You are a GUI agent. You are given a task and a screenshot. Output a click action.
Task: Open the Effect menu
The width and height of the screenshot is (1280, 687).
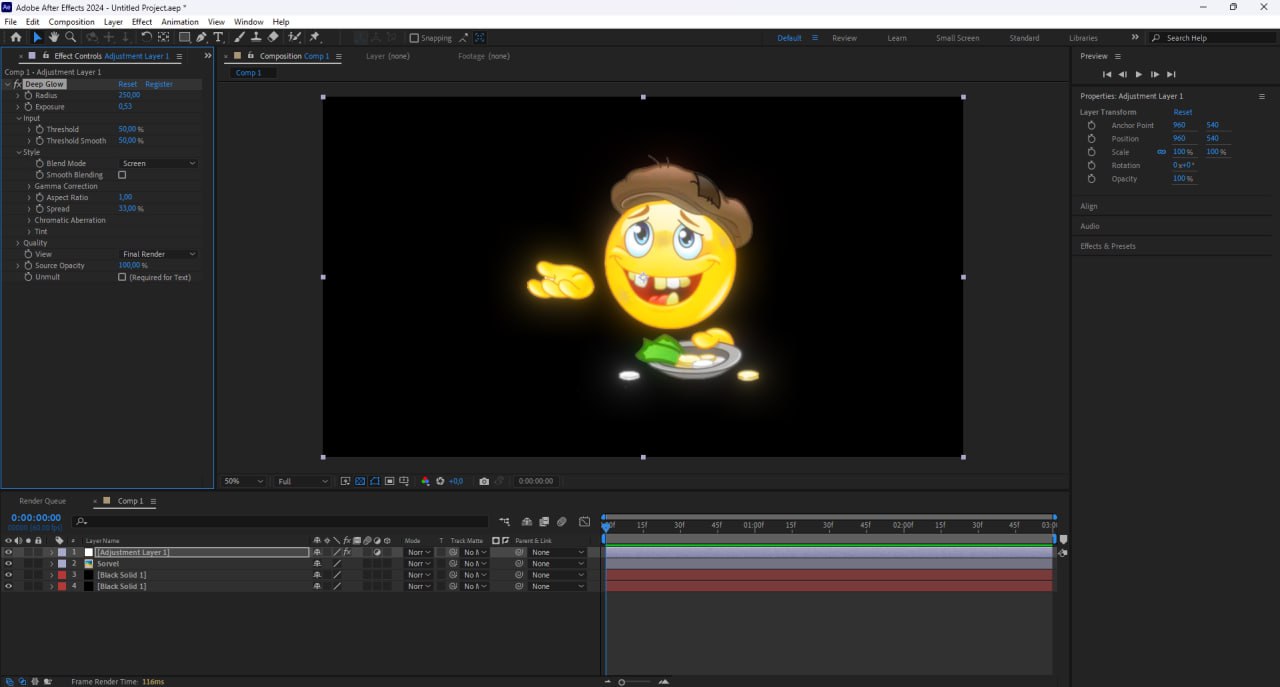[142, 22]
